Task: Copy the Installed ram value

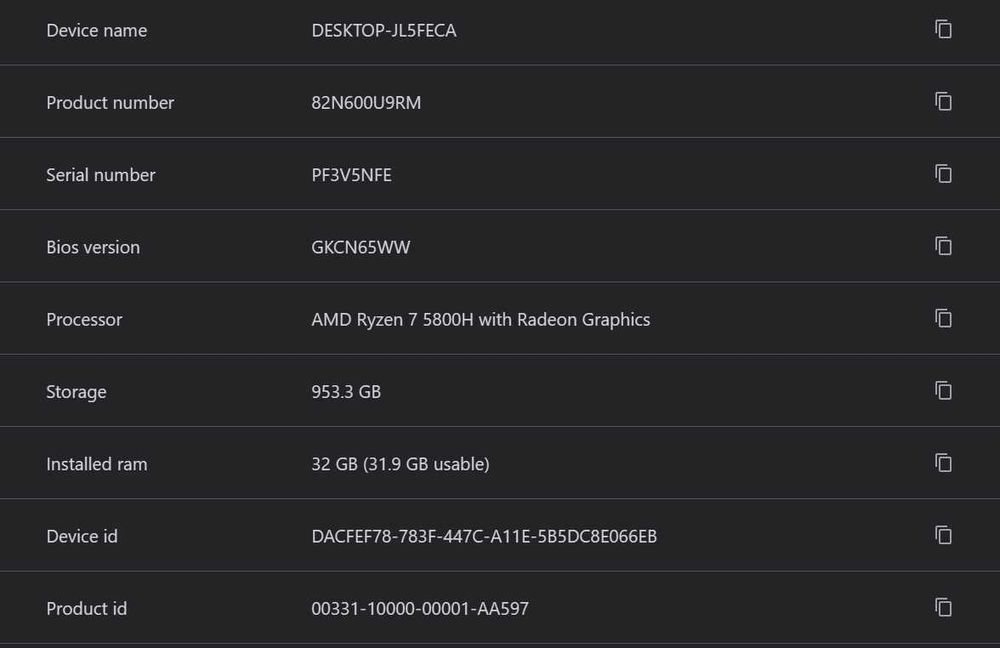Action: coord(943,463)
